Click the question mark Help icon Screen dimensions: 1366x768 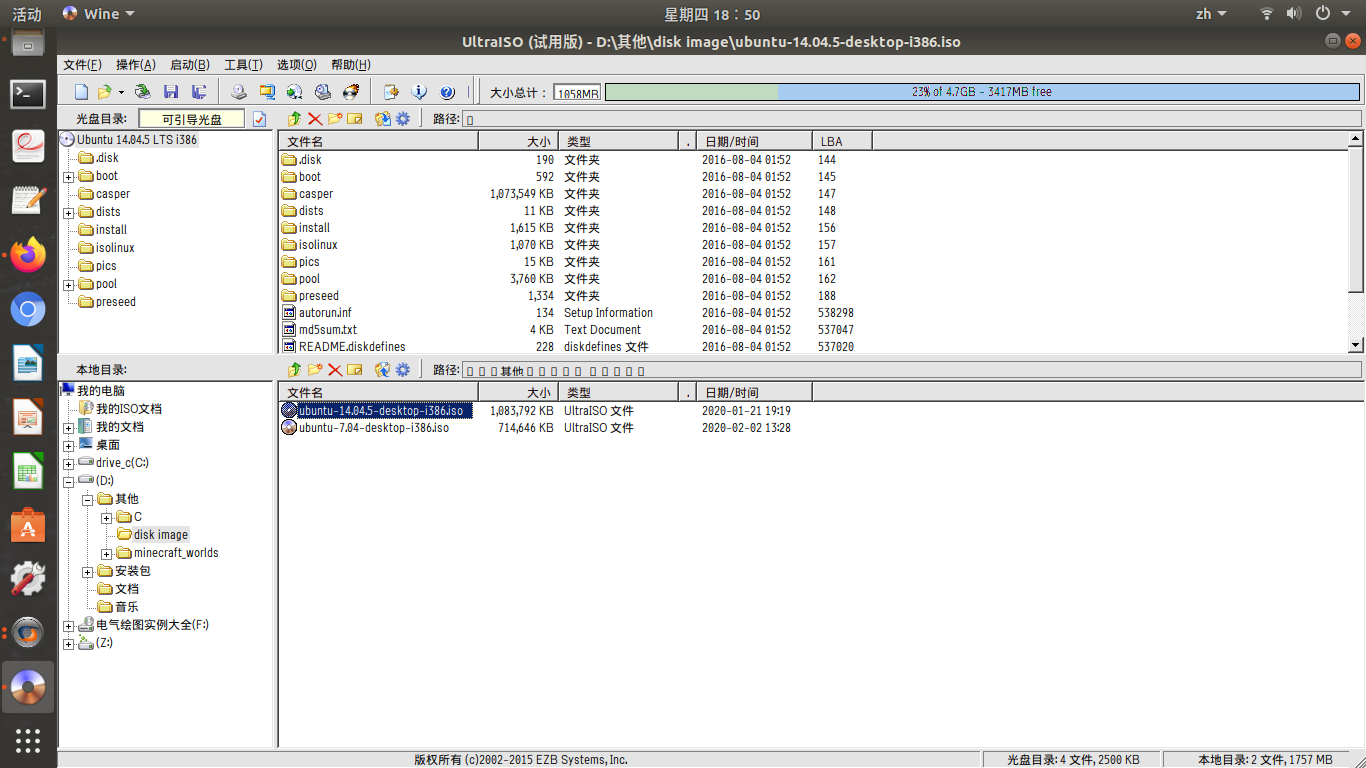[x=447, y=92]
